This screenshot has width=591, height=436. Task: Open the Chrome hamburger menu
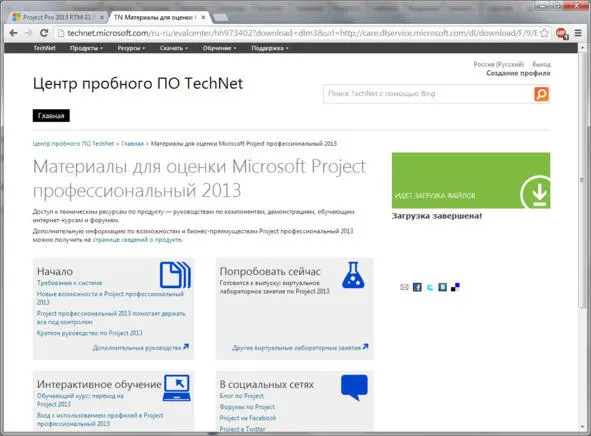pos(578,33)
